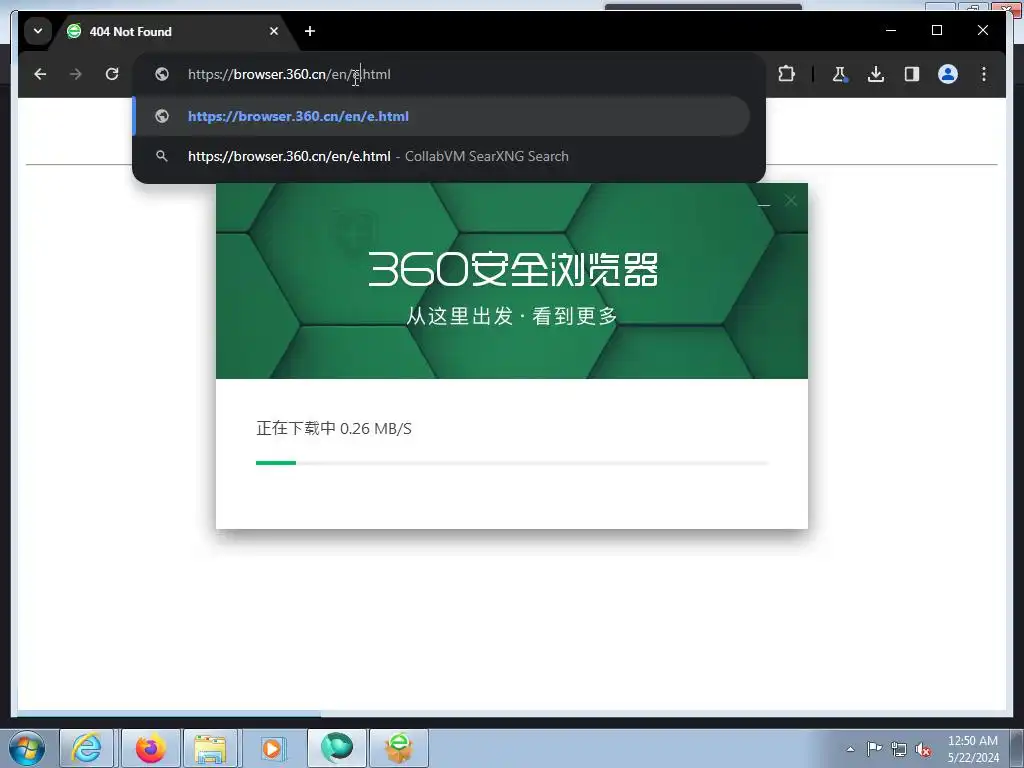Image resolution: width=1024 pixels, height=768 pixels.
Task: Open a new tab with plus button
Action: click(x=310, y=31)
